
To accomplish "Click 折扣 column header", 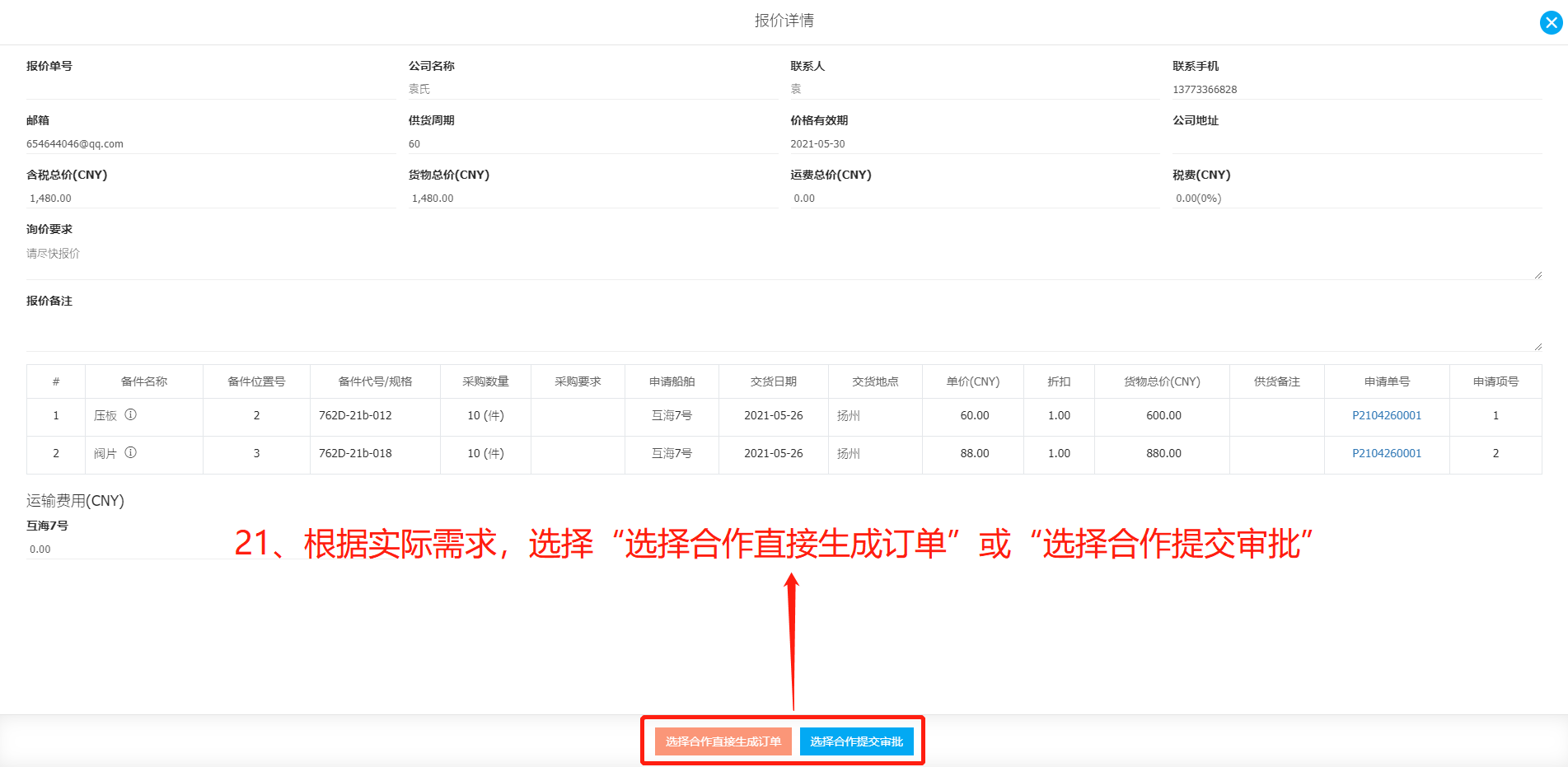I will coord(1059,381).
